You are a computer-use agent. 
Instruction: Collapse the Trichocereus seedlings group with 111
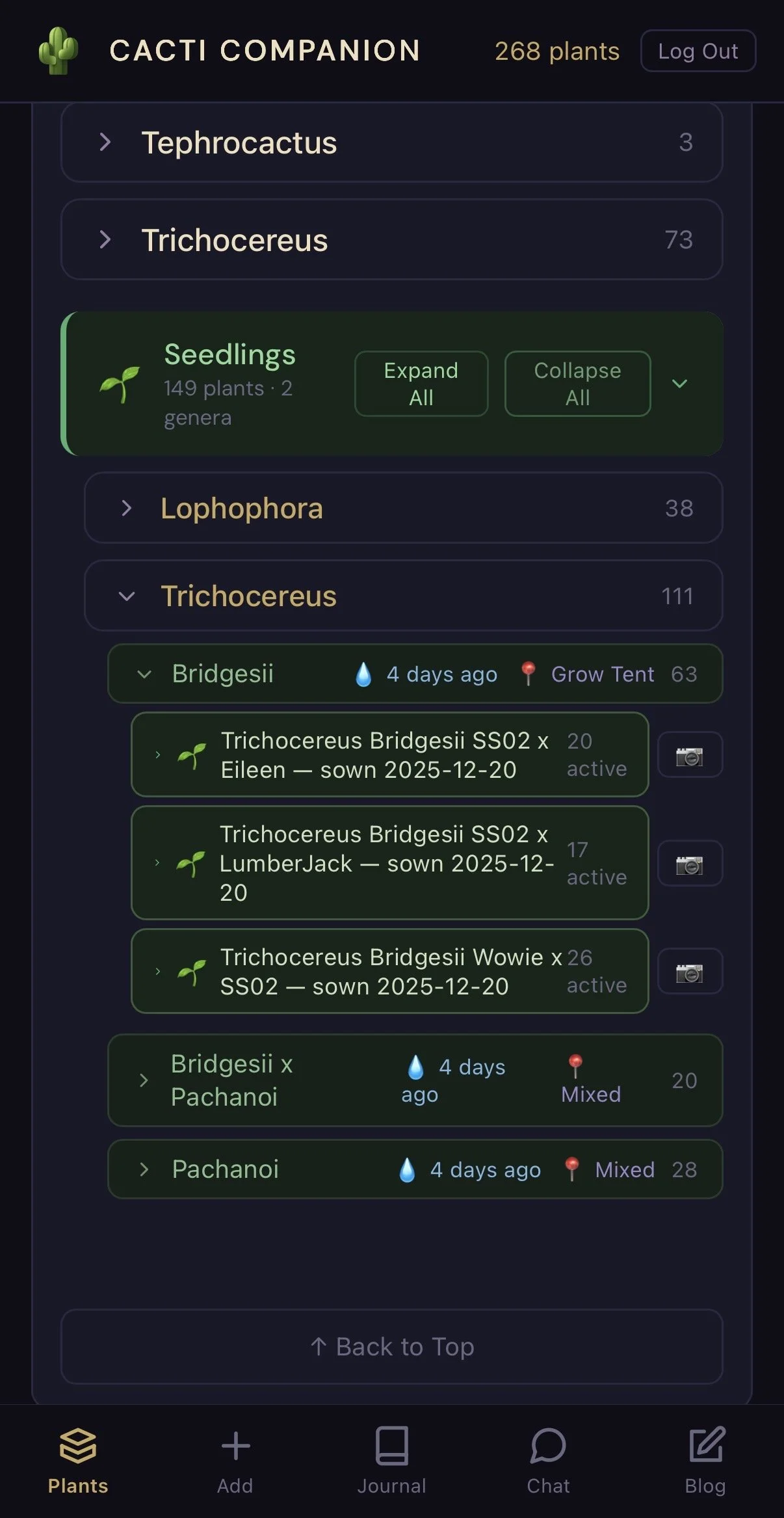point(404,596)
